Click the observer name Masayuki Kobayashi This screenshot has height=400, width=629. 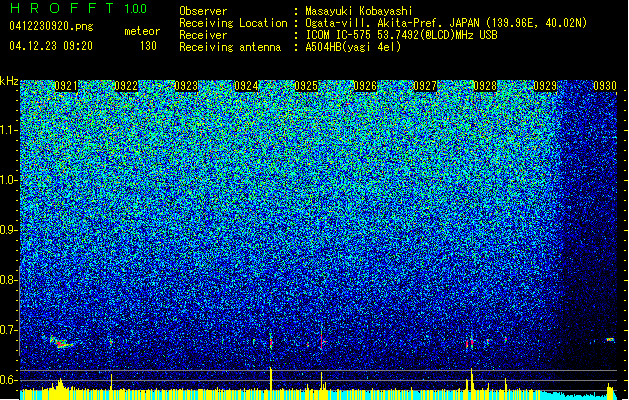point(359,11)
